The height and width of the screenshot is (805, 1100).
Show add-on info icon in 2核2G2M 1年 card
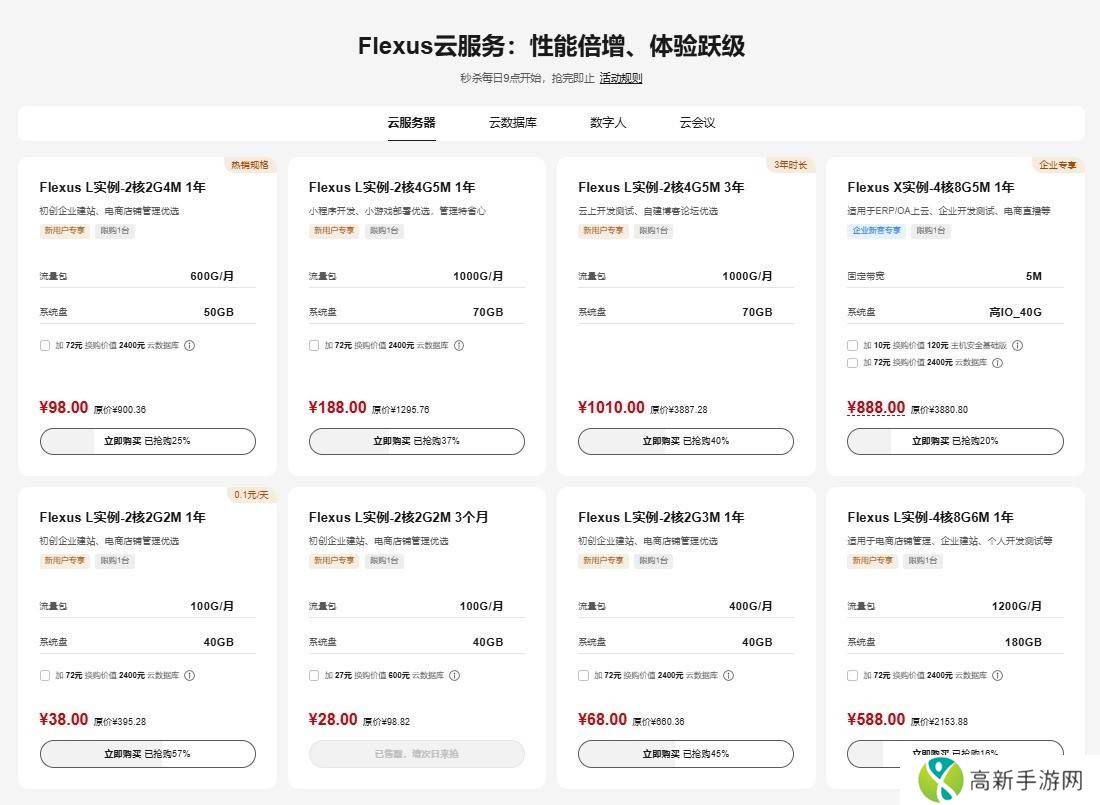point(190,676)
